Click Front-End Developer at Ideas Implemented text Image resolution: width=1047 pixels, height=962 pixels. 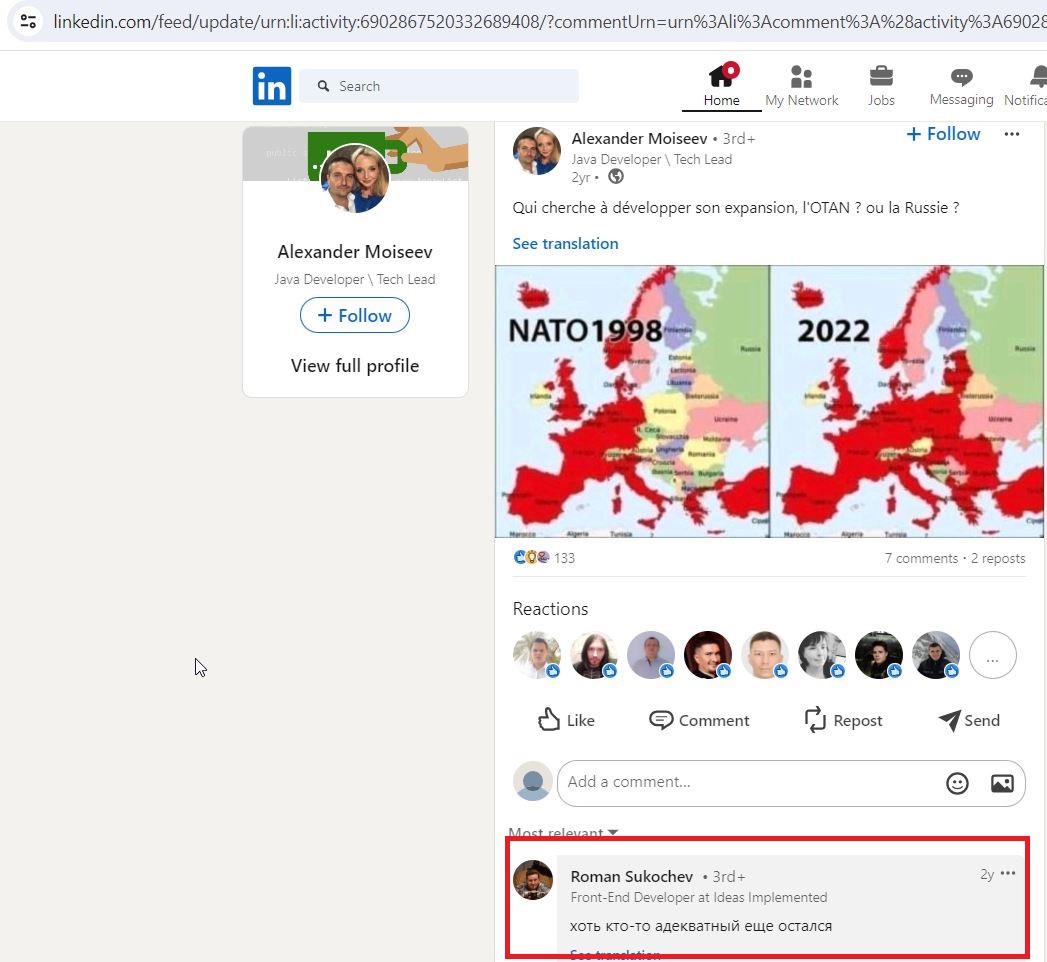pos(698,897)
